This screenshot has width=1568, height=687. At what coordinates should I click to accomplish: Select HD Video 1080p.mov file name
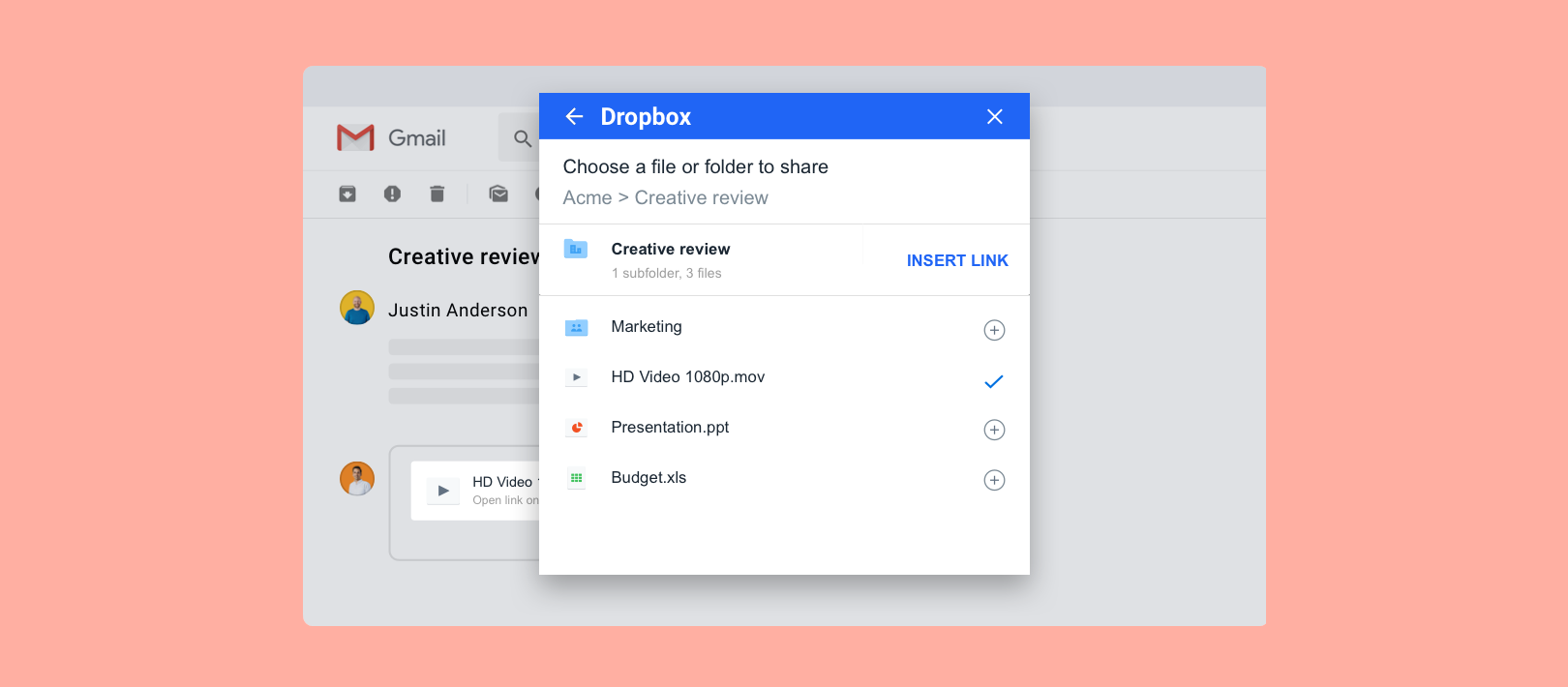688,377
